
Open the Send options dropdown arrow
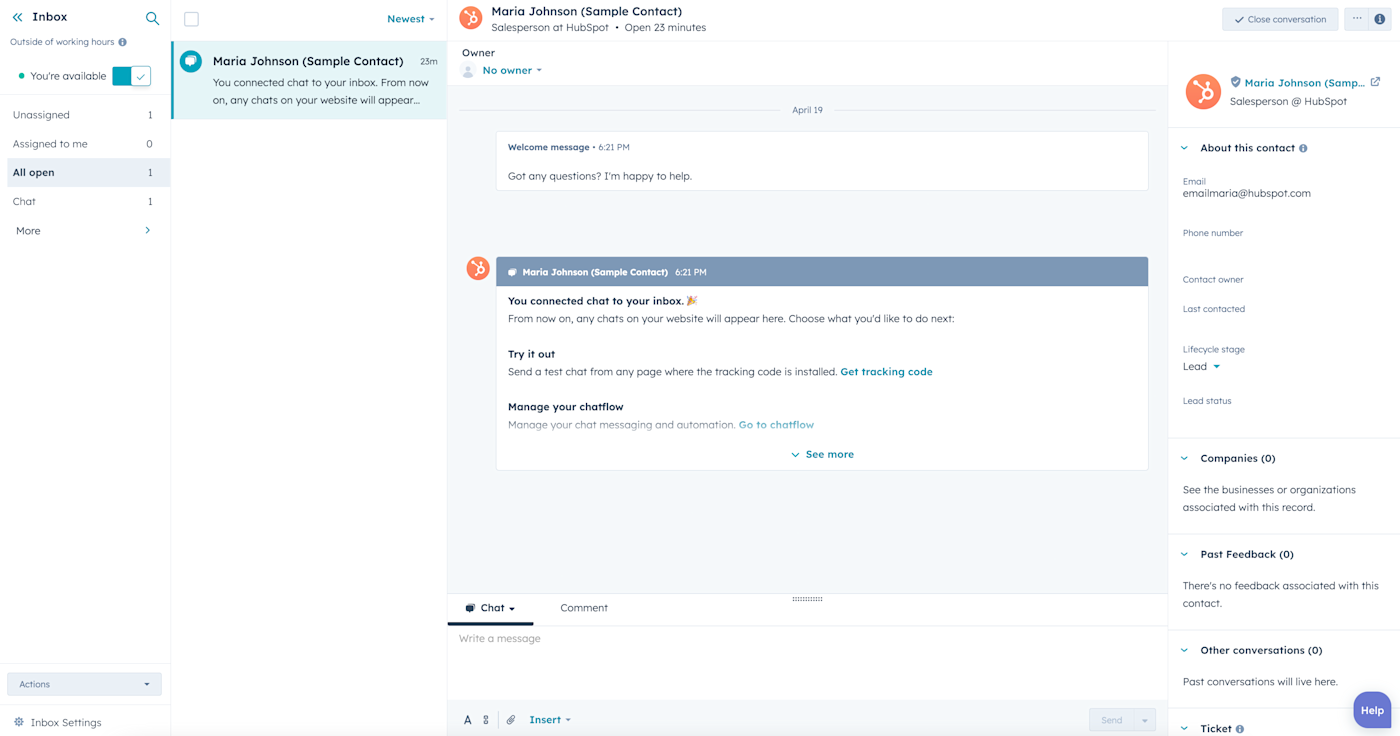1145,720
